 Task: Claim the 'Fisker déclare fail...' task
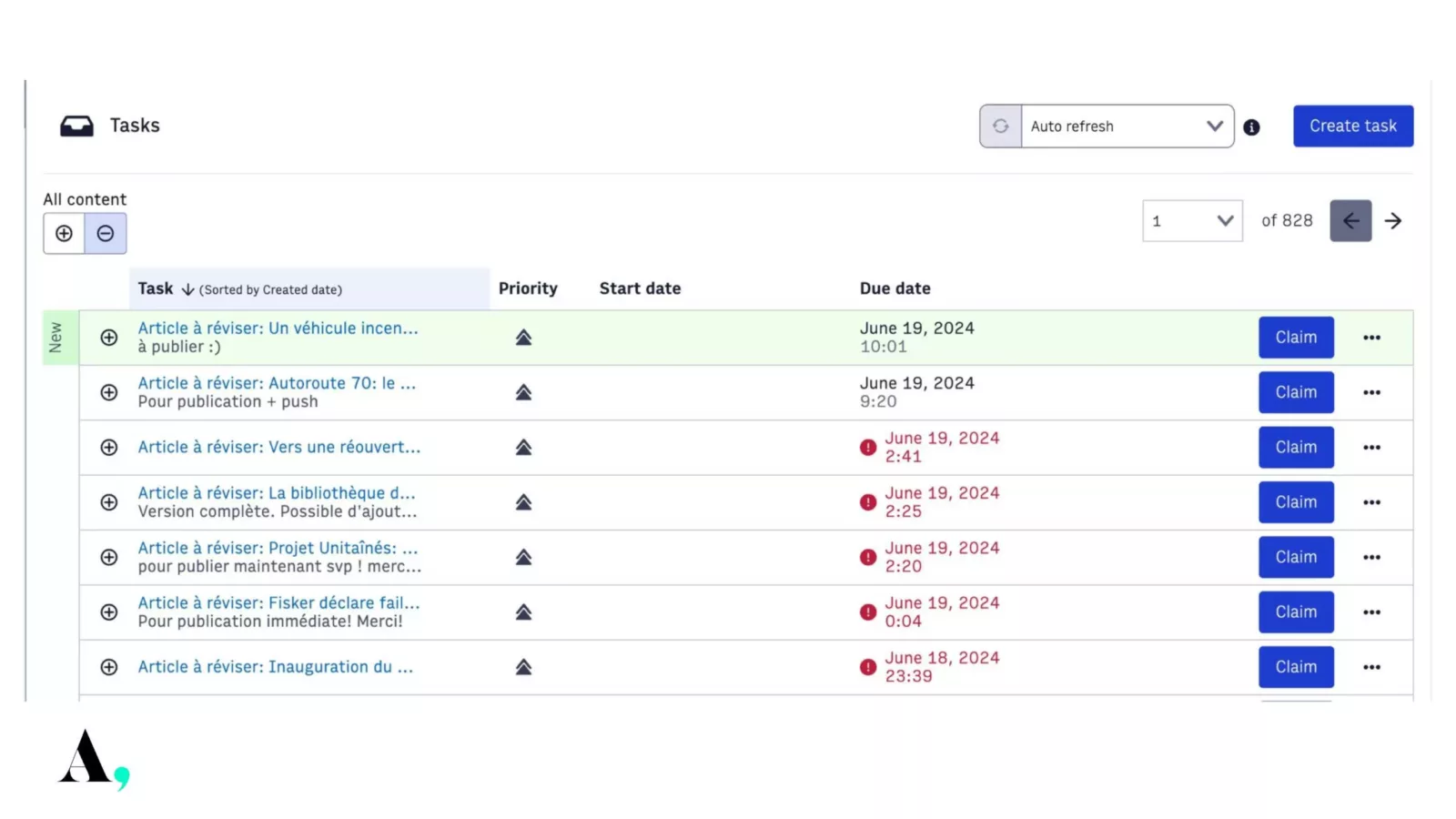click(x=1296, y=612)
